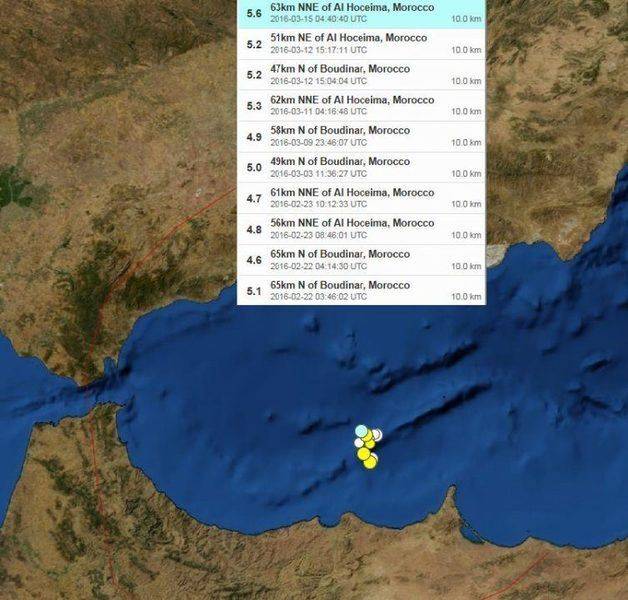Select the 4.6 quake 65km N of Boudinar
The height and width of the screenshot is (600, 628).
(x=362, y=260)
